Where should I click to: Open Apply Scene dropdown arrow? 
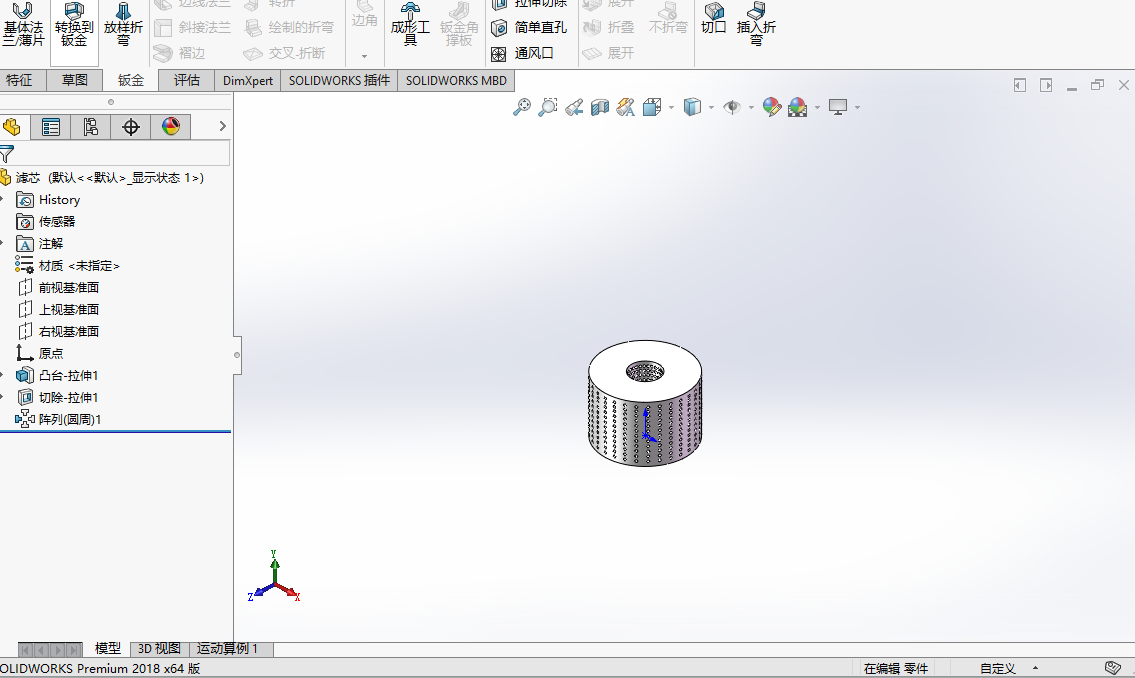pos(817,108)
